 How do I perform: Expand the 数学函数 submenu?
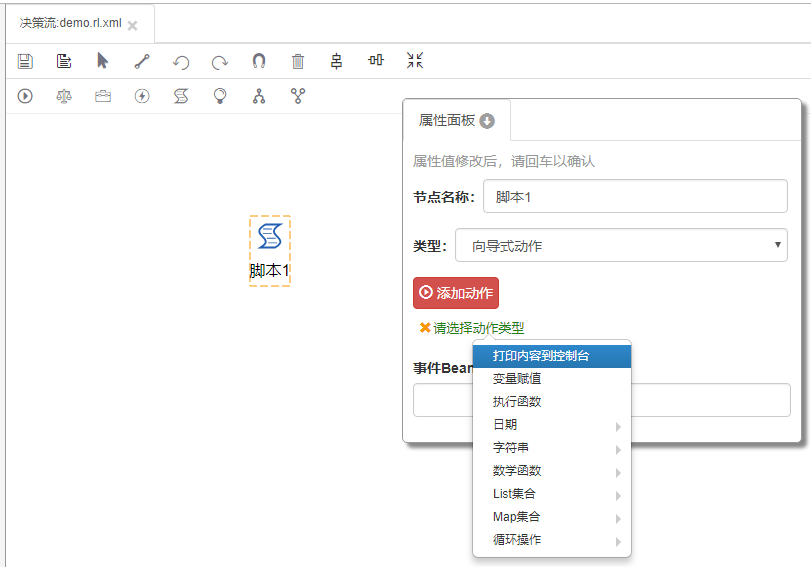point(552,471)
